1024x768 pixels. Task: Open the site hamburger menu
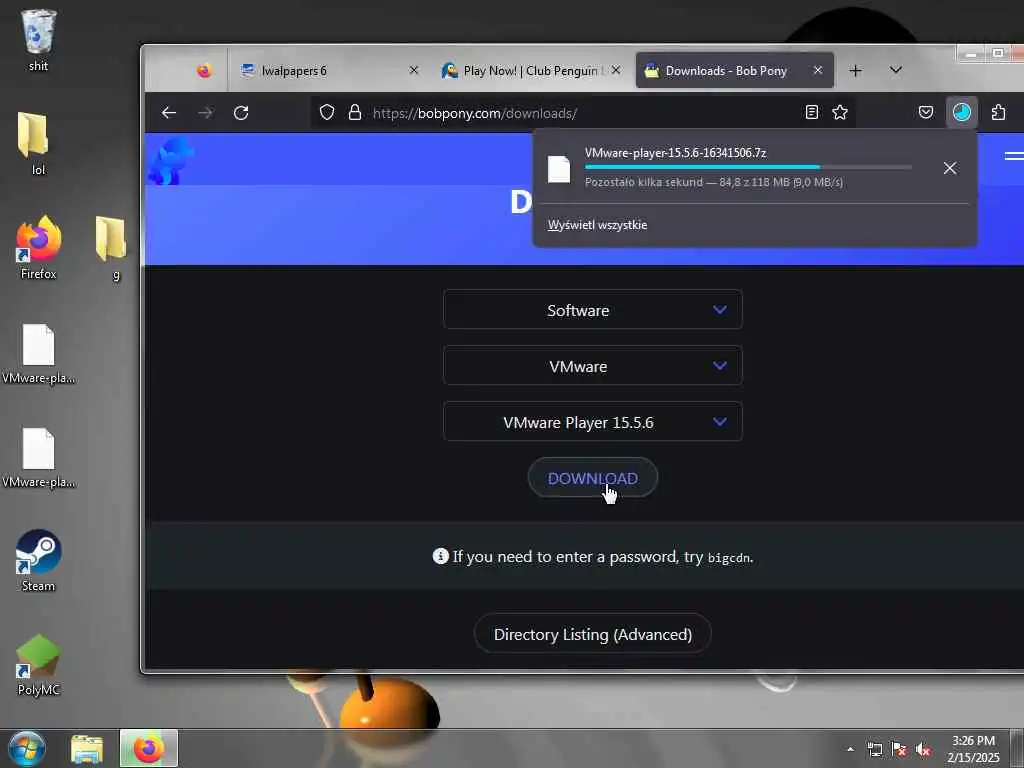click(x=1014, y=155)
